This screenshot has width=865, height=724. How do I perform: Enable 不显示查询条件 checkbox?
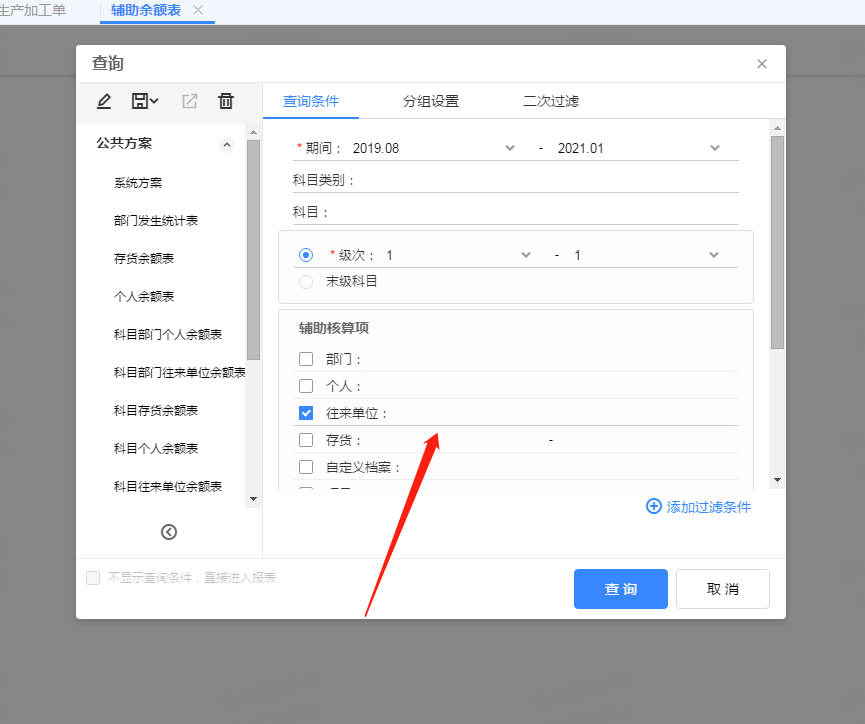pyautogui.click(x=93, y=578)
